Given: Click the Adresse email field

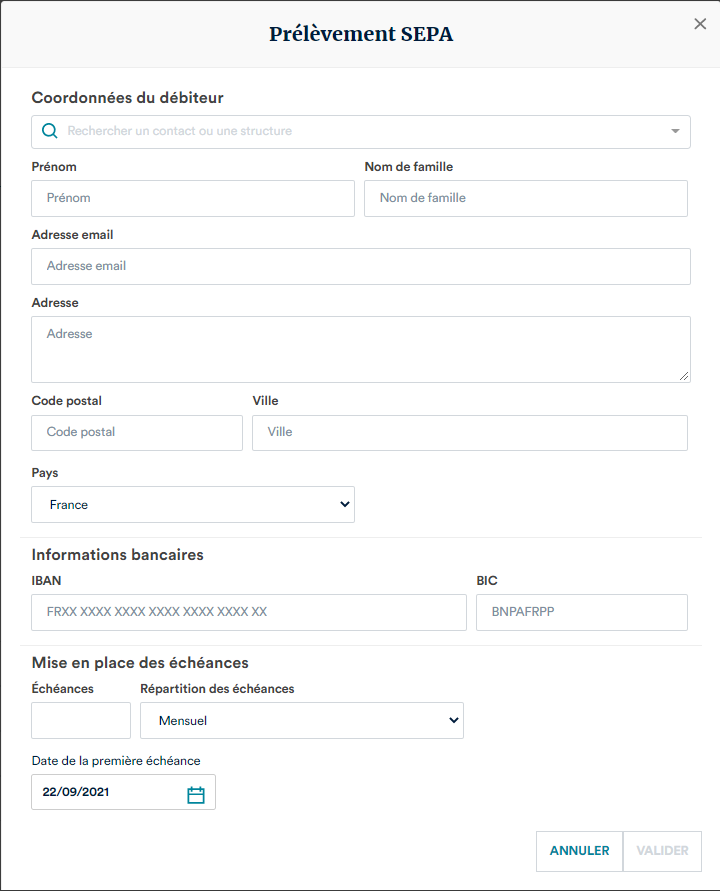Looking at the screenshot, I should tap(361, 266).
